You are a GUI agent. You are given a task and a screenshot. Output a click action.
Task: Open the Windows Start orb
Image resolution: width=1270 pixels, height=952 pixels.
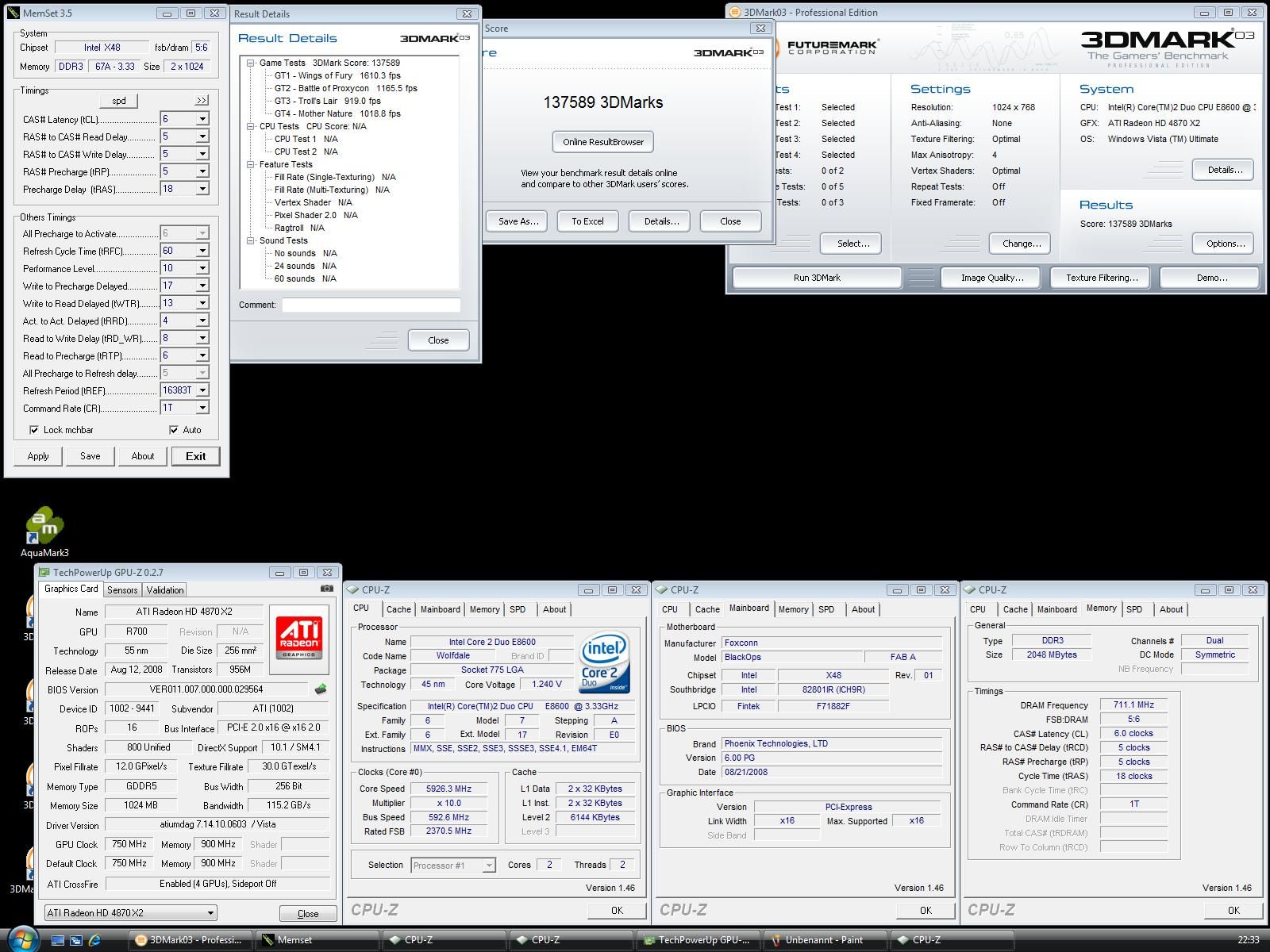point(21,940)
